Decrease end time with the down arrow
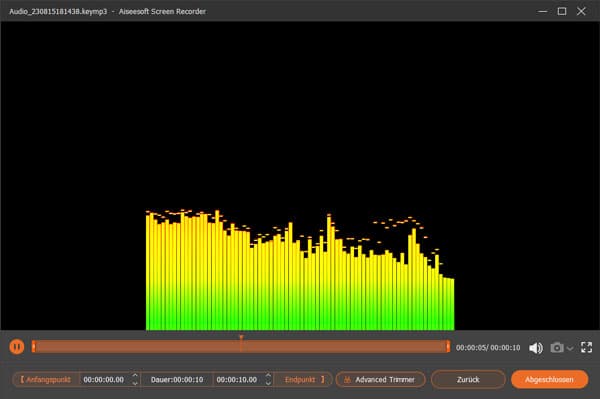This screenshot has width=600, height=399. (268, 383)
